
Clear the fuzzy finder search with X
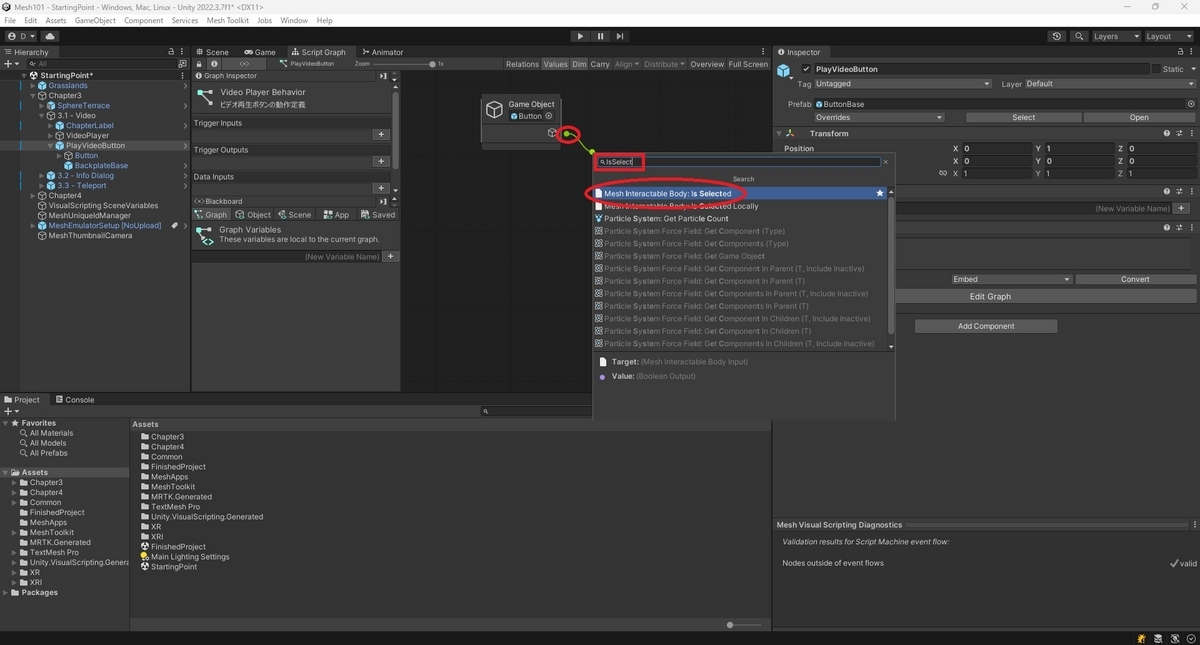tap(885, 162)
